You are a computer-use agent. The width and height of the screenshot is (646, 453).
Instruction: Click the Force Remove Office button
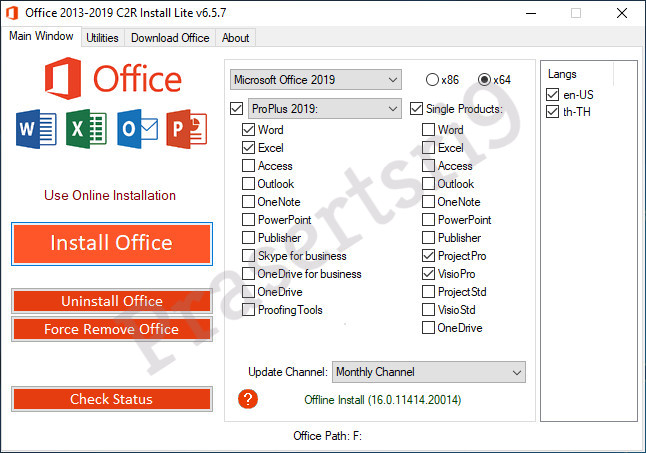112,329
